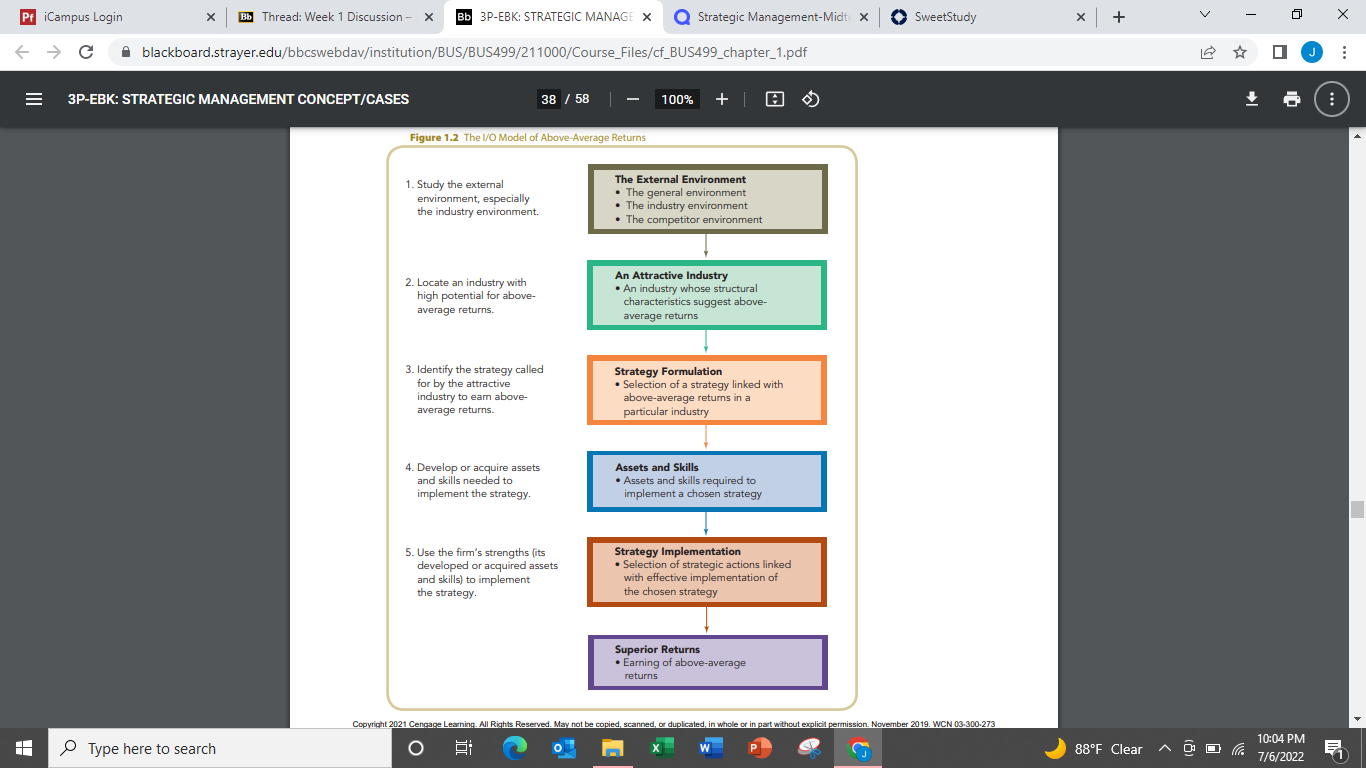Click the Type here to search box
1366x768 pixels.
(x=220, y=748)
